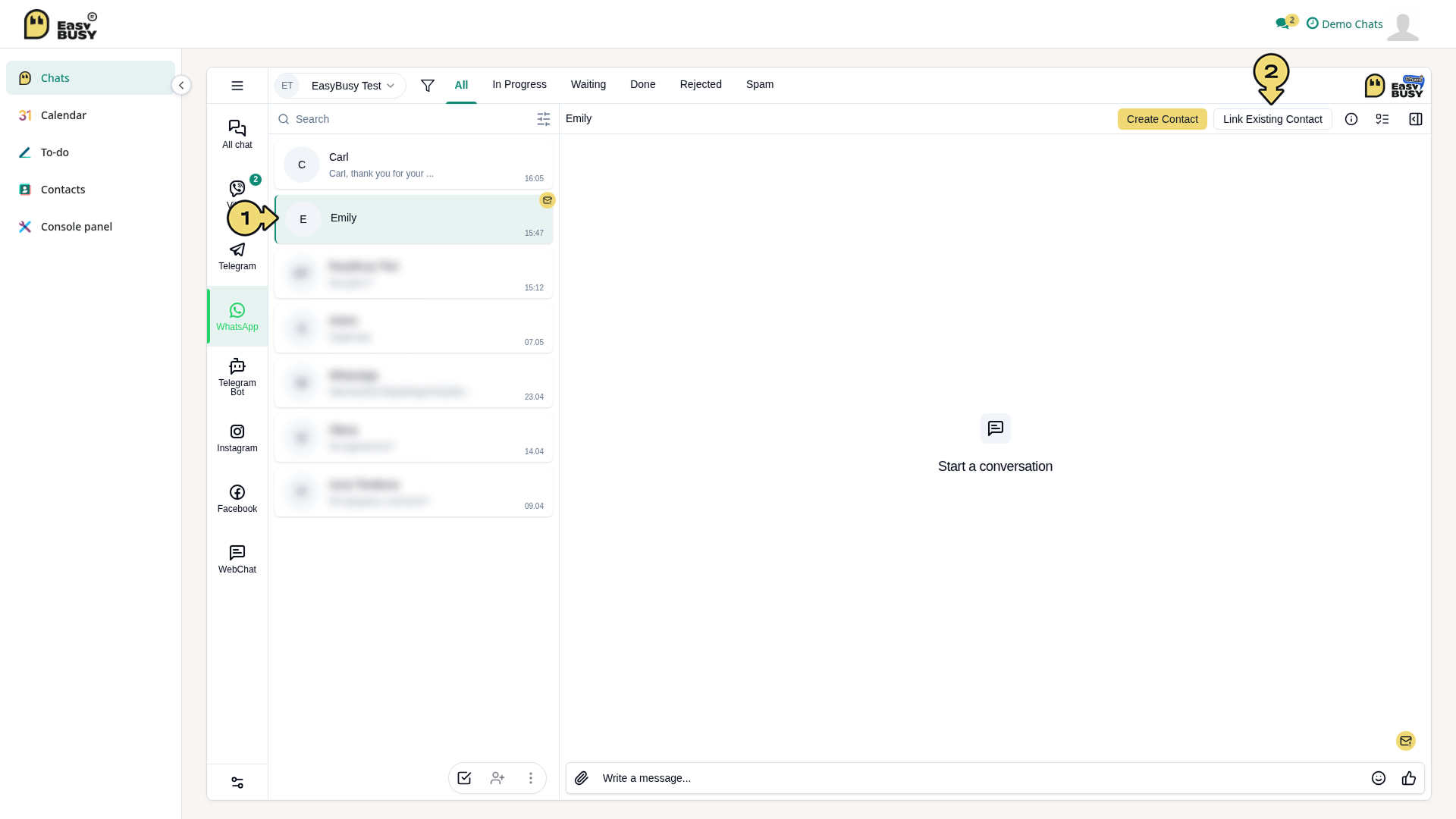Screen dimensions: 1456x819
Task: Select the WhatsApp channel
Action: point(237,316)
